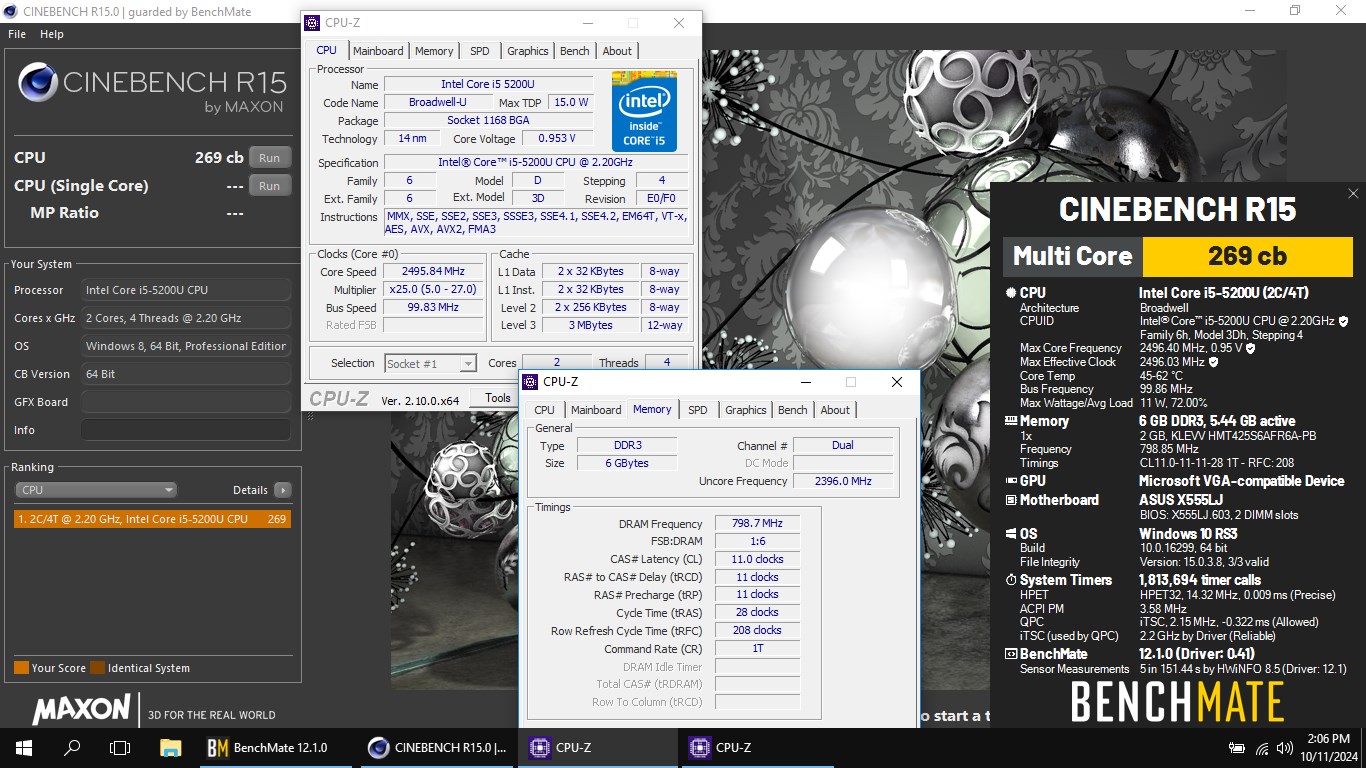The image size is (1366, 768).
Task: Switch to Mainboard tab in CPU-Z processor window
Action: coord(378,51)
